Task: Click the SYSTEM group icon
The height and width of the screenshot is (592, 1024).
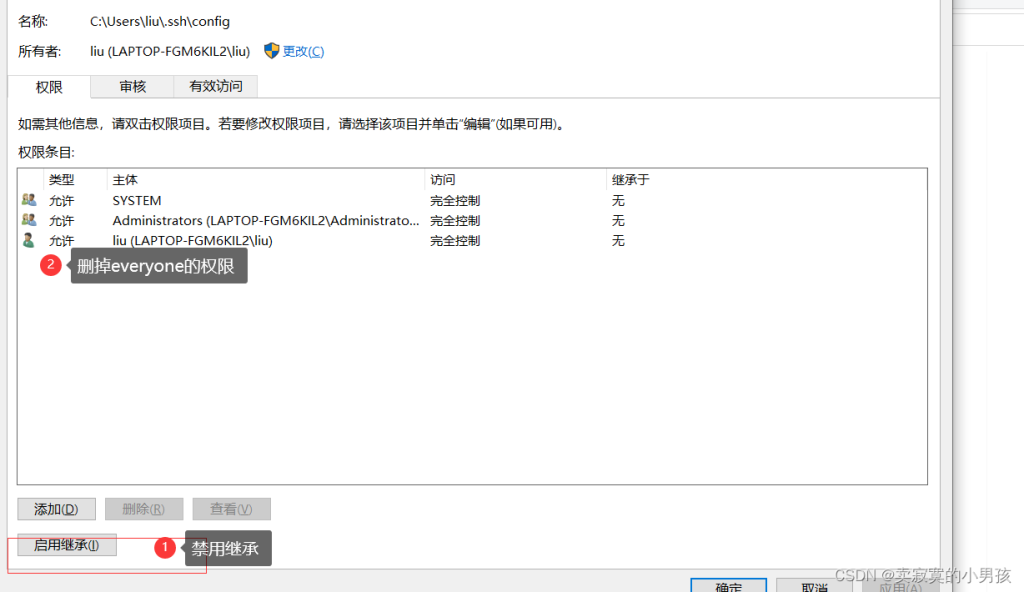Action: tap(27, 200)
